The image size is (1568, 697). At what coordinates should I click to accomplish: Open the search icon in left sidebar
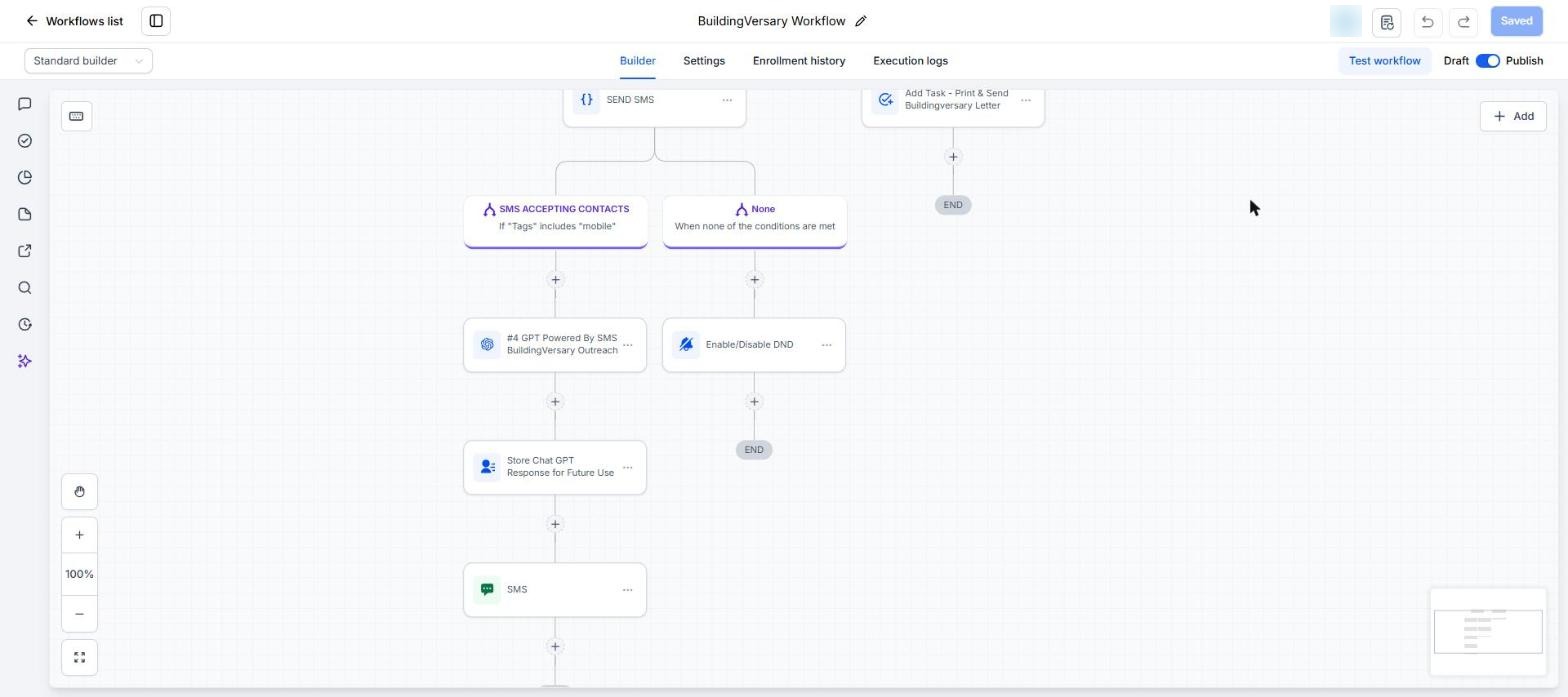pyautogui.click(x=25, y=288)
